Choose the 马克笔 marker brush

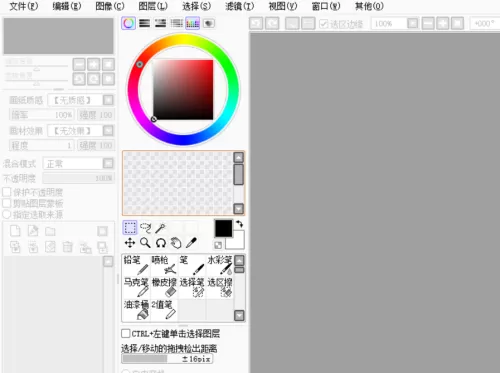point(136,287)
